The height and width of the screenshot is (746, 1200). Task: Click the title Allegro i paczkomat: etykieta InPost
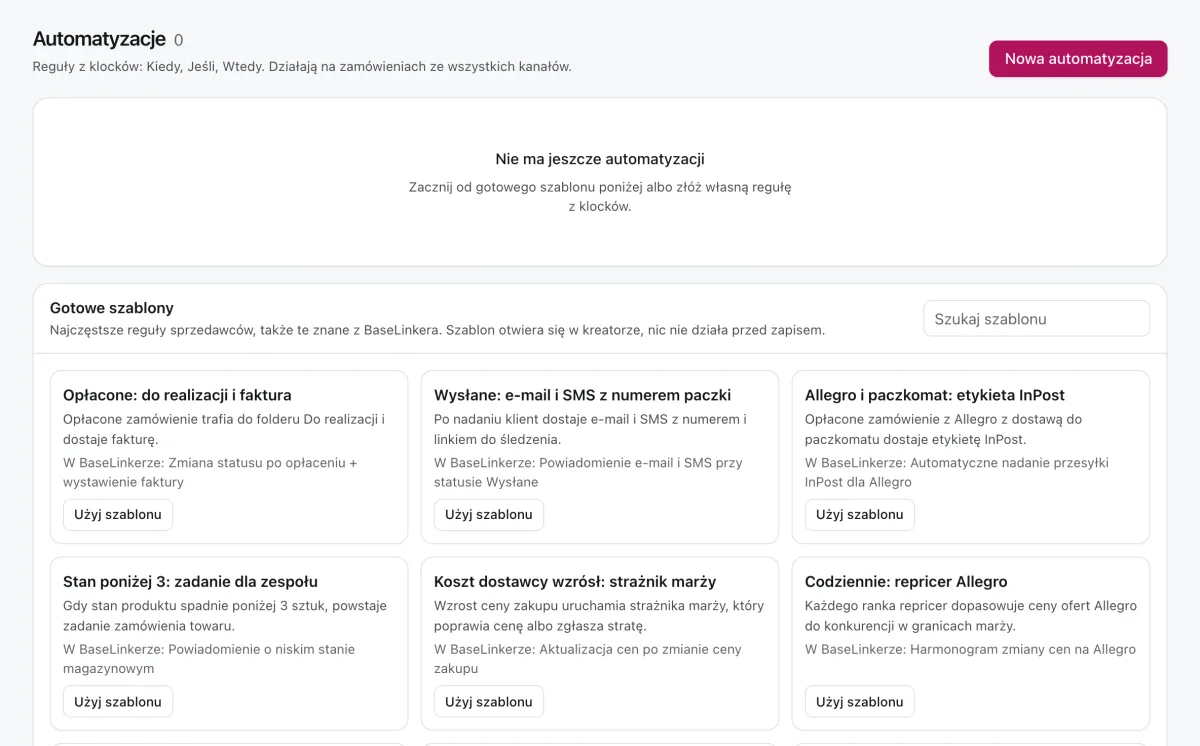coord(935,395)
